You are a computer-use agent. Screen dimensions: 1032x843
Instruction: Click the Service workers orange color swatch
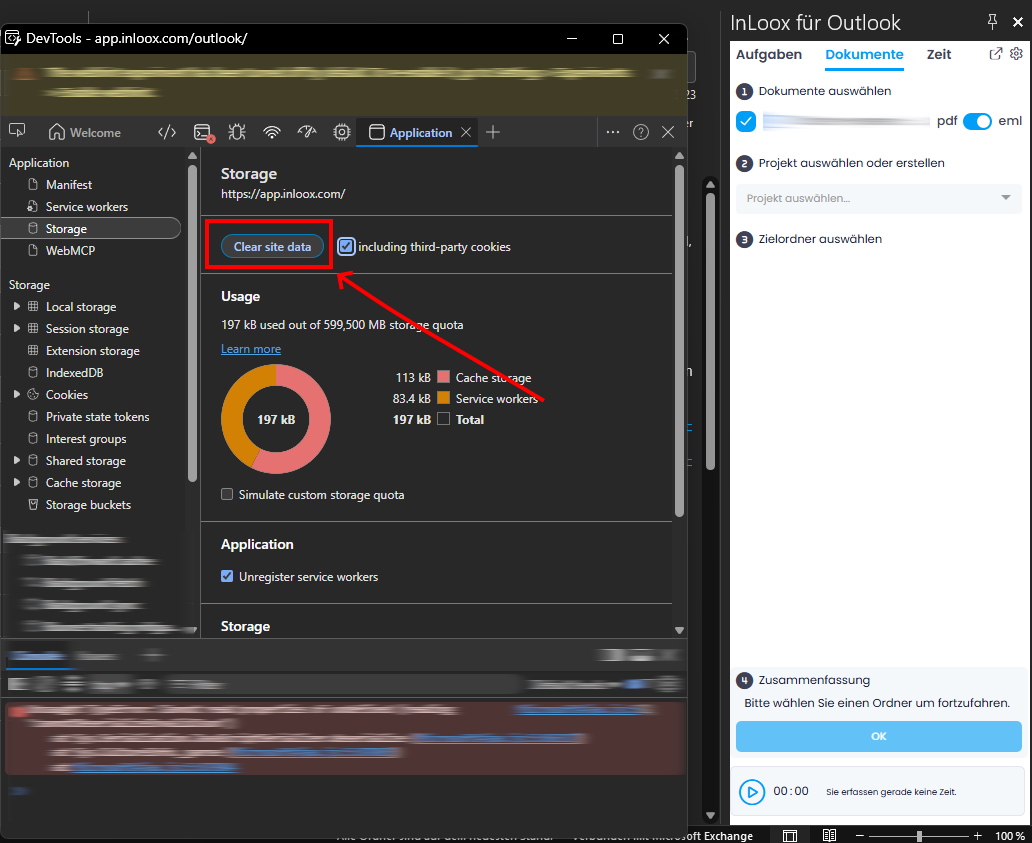444,398
